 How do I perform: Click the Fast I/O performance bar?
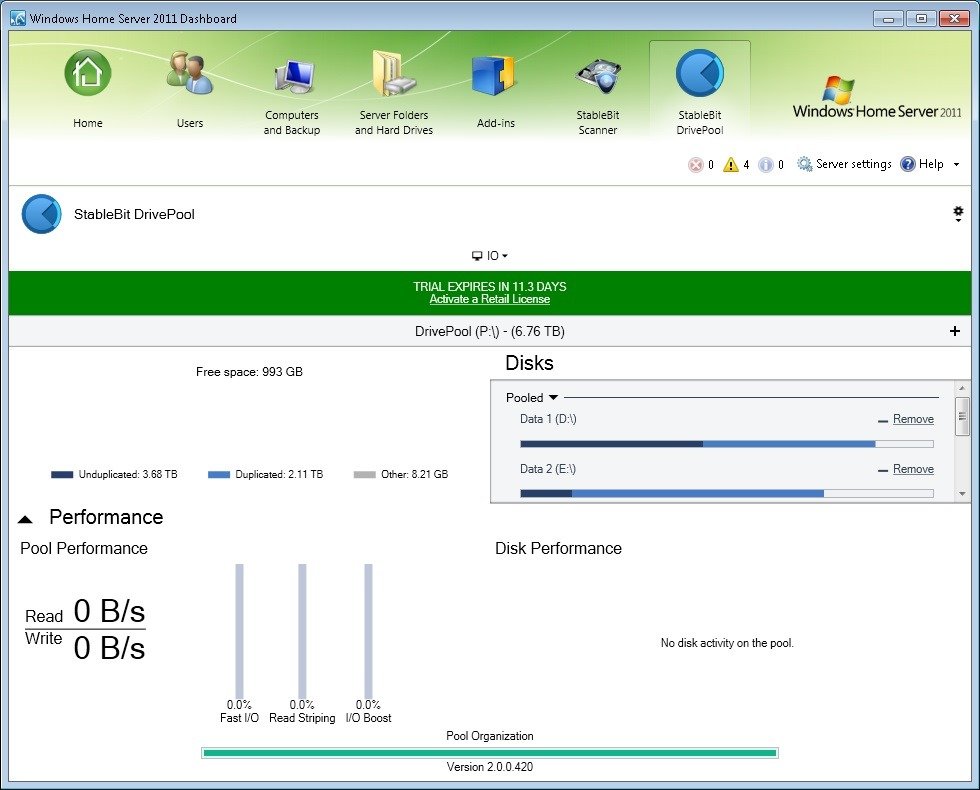[239, 631]
